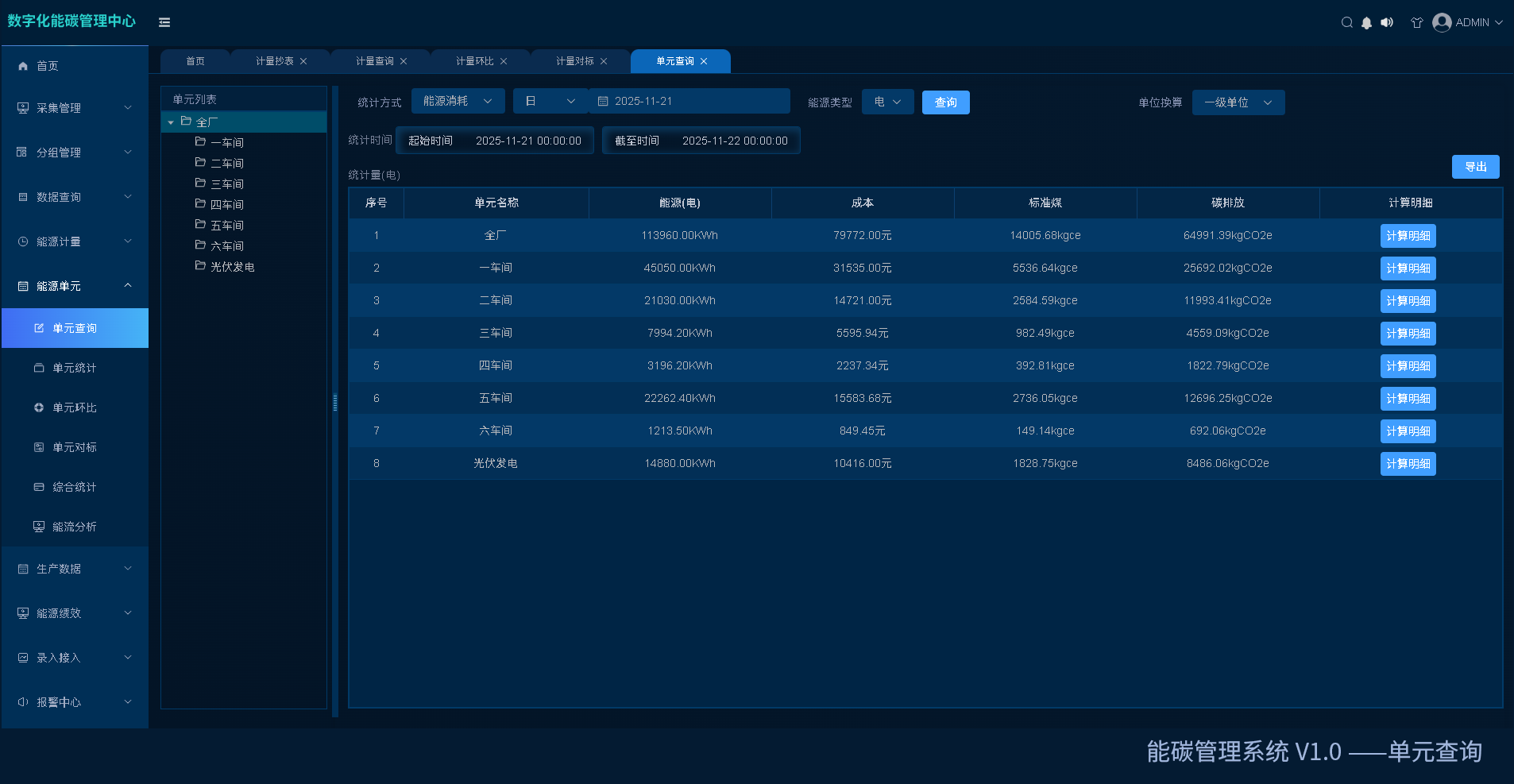Open the theme shirt icon
Screen dimensions: 1514x784
[x=1416, y=22]
